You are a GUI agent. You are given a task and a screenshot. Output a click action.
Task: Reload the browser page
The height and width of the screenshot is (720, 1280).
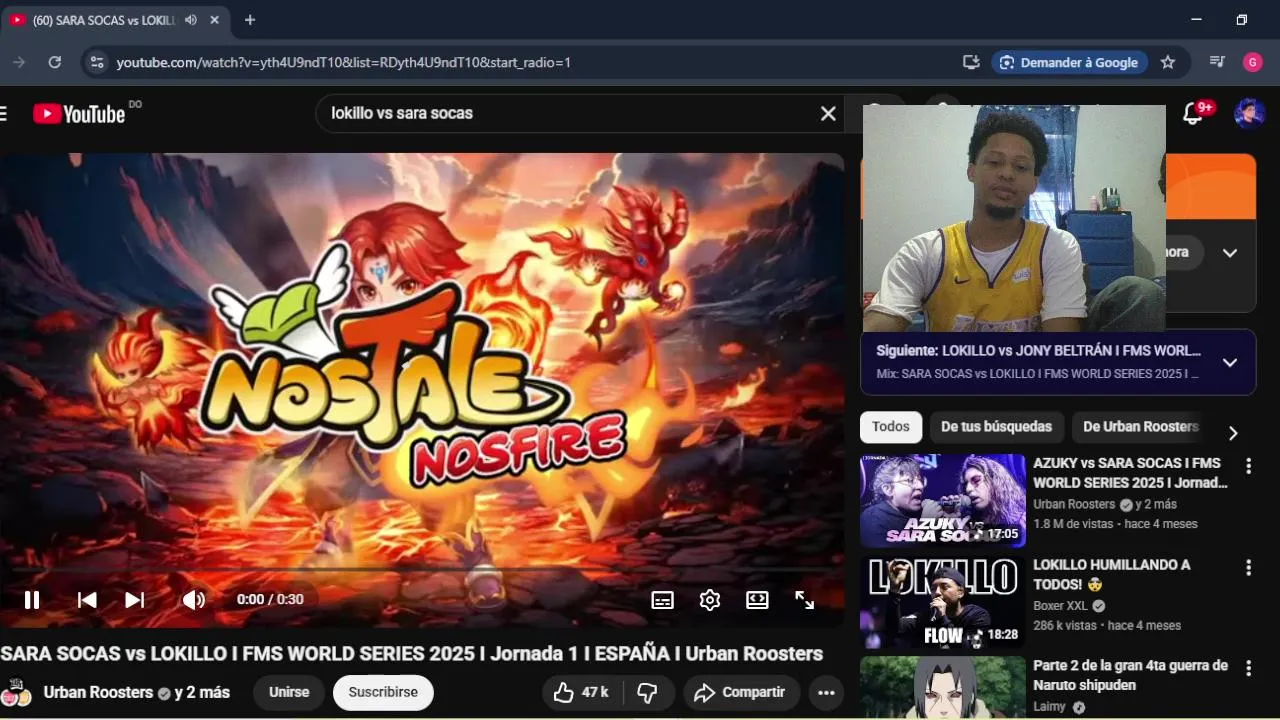coord(55,62)
